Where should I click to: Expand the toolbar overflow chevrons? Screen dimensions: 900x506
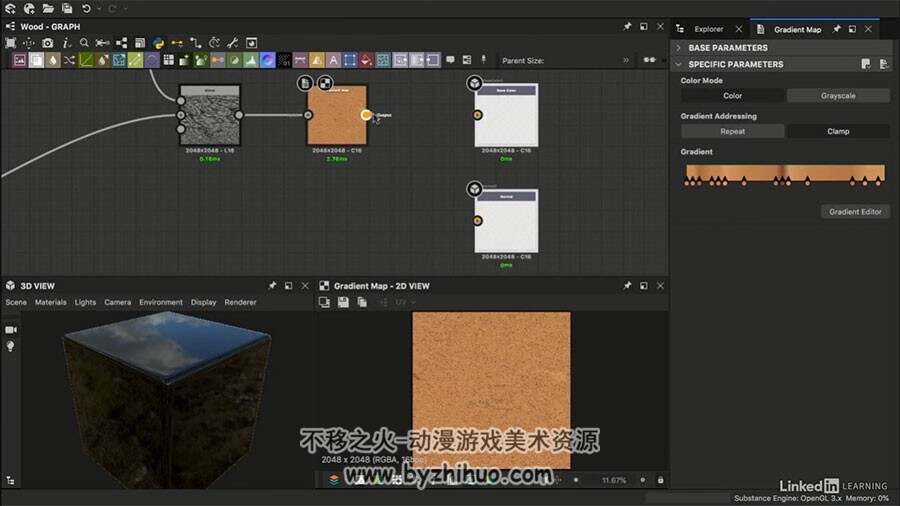pos(626,60)
